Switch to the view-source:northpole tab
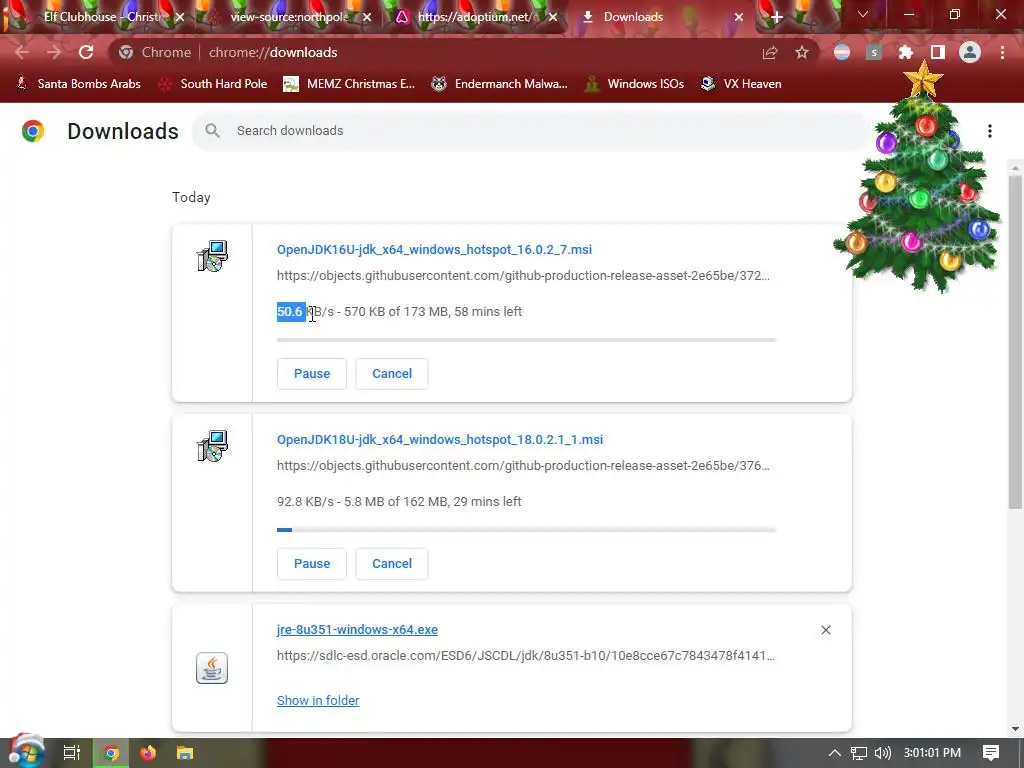This screenshot has width=1024, height=768. pos(287,17)
